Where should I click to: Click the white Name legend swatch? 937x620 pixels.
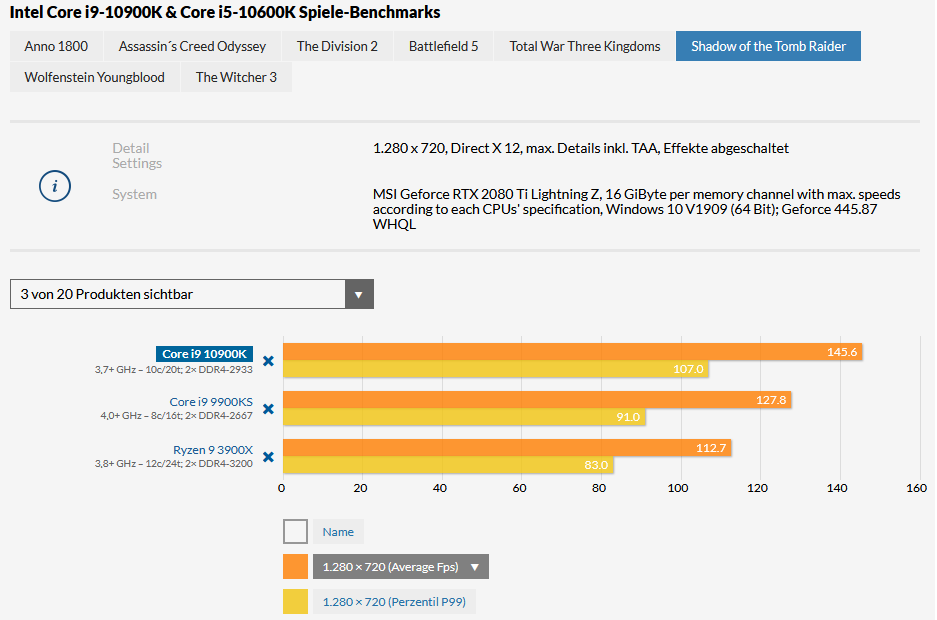(295, 532)
